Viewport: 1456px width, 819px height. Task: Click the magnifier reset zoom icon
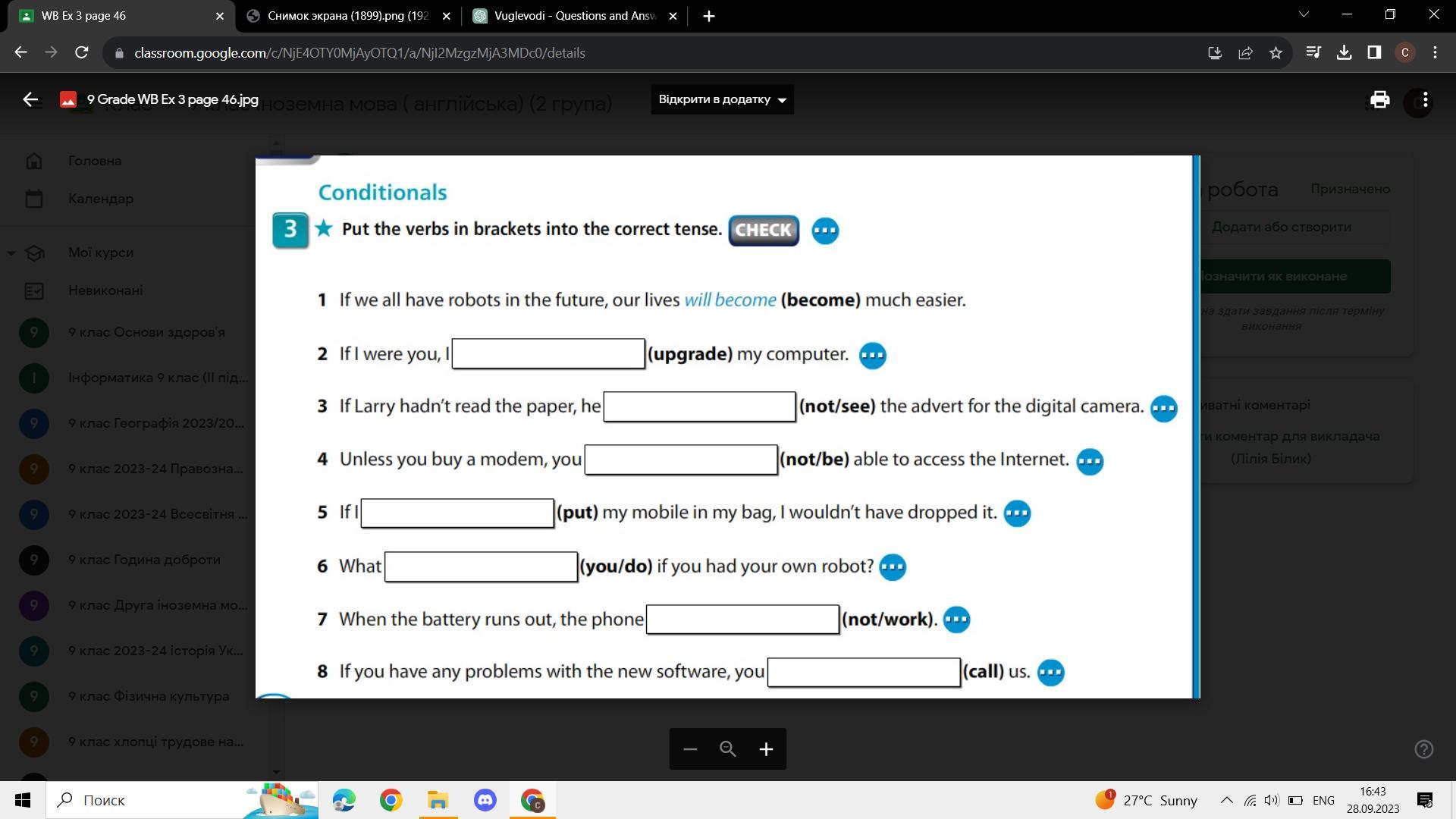click(x=728, y=749)
